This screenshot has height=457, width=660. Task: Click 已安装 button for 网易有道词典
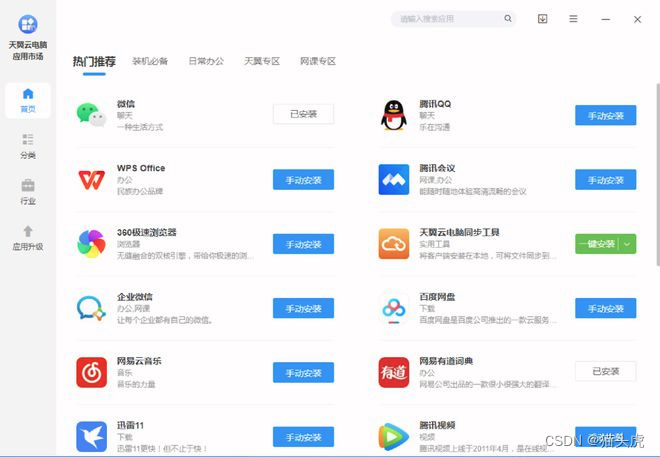tap(606, 372)
